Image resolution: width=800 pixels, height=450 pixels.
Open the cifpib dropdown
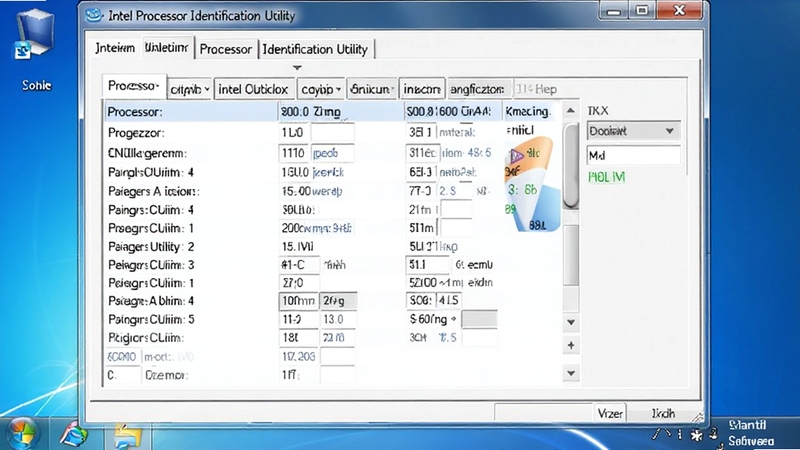[x=189, y=89]
